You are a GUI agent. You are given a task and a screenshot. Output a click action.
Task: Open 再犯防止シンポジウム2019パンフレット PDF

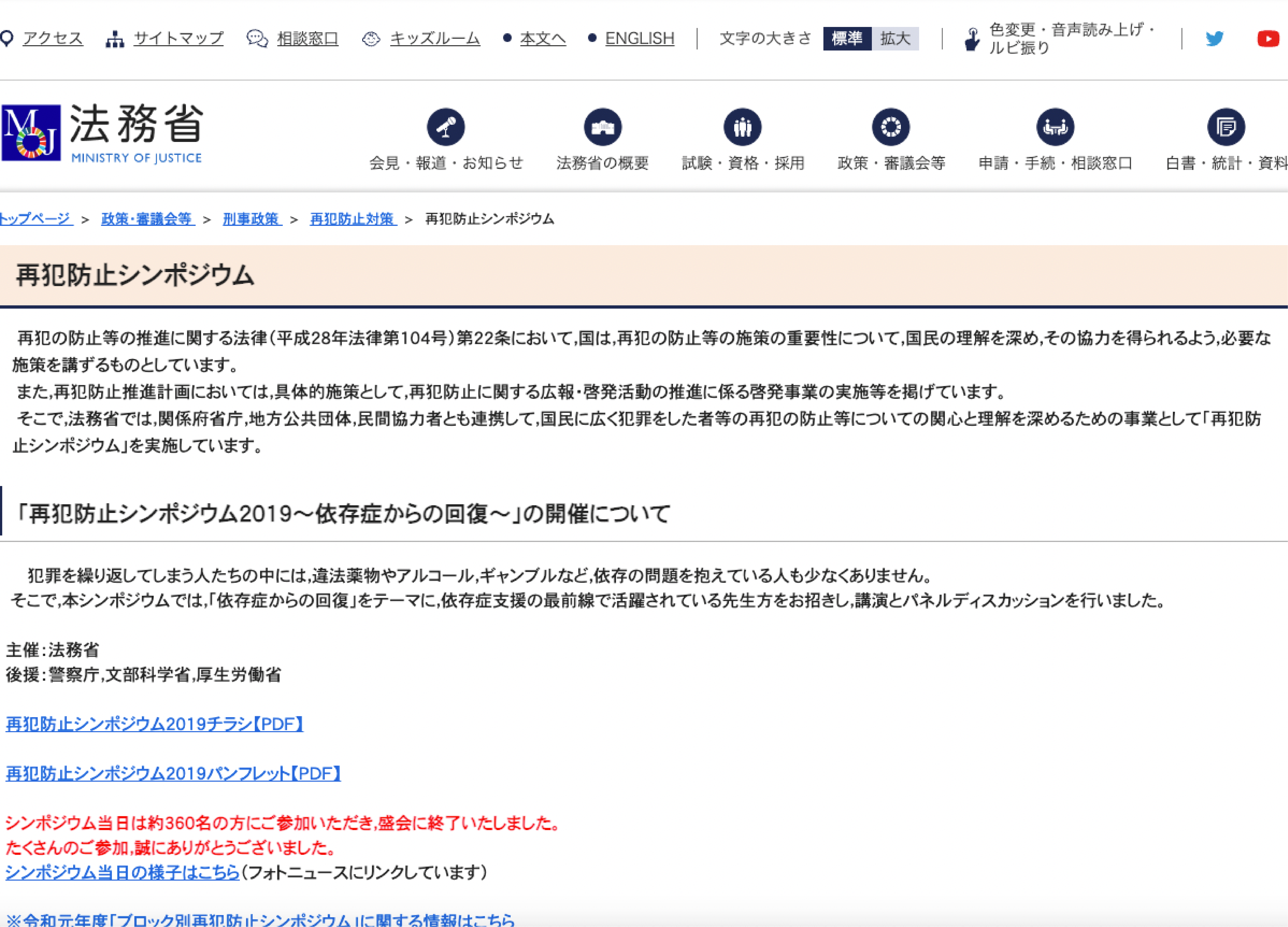point(173,774)
